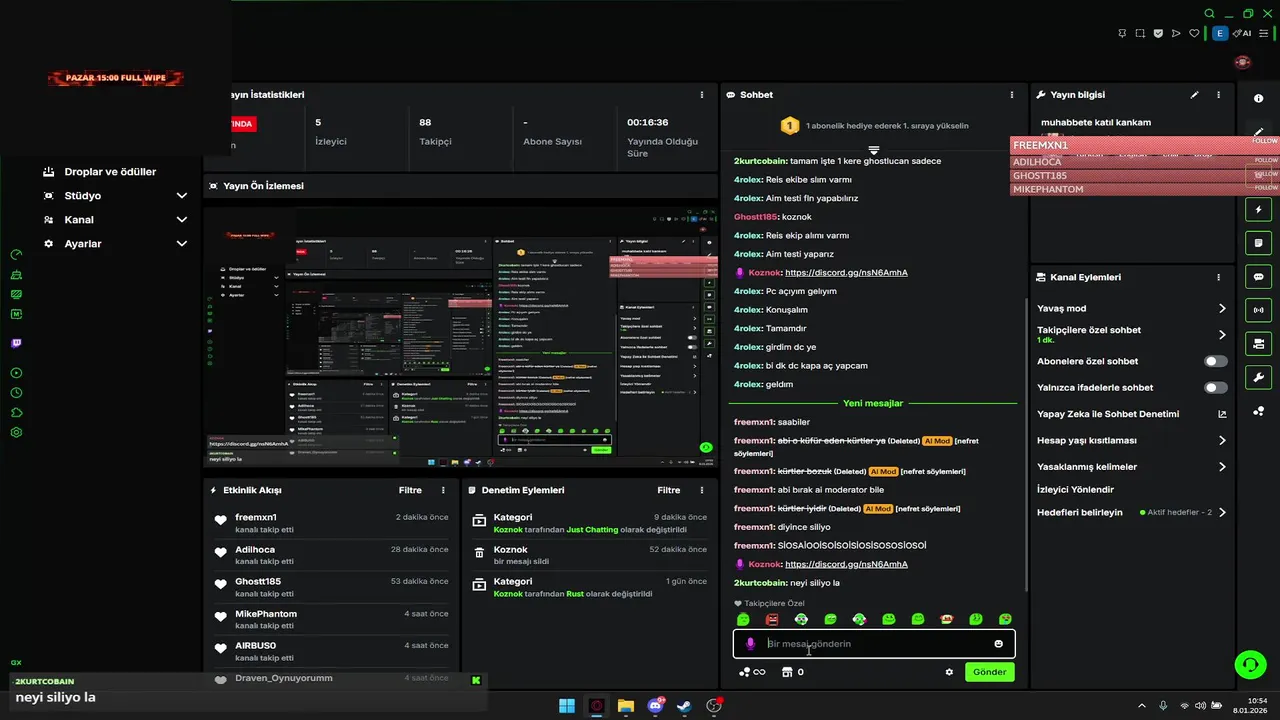
Task: Click the heart icon in browser toolbar
Action: pyautogui.click(x=1194, y=33)
